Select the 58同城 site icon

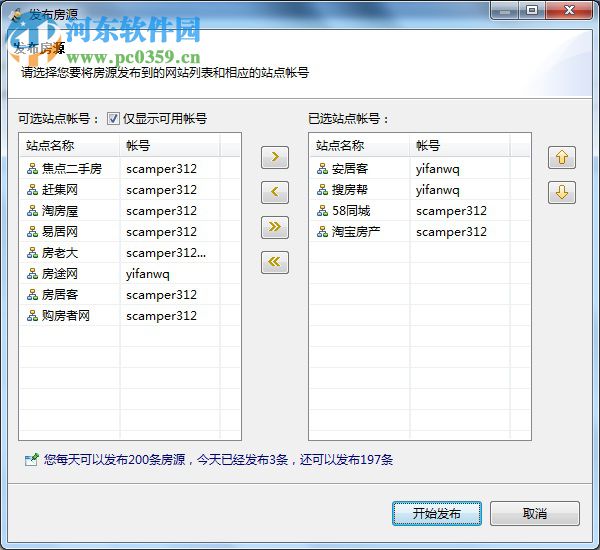point(323,211)
